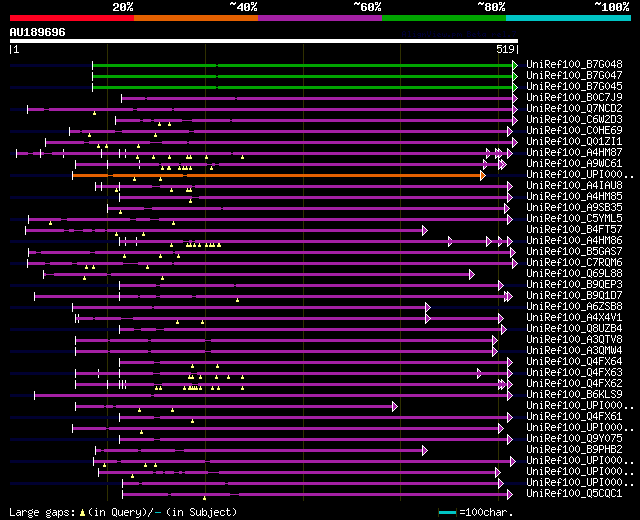Click the green arrowhead of the B7G048 alignment

[515, 65]
